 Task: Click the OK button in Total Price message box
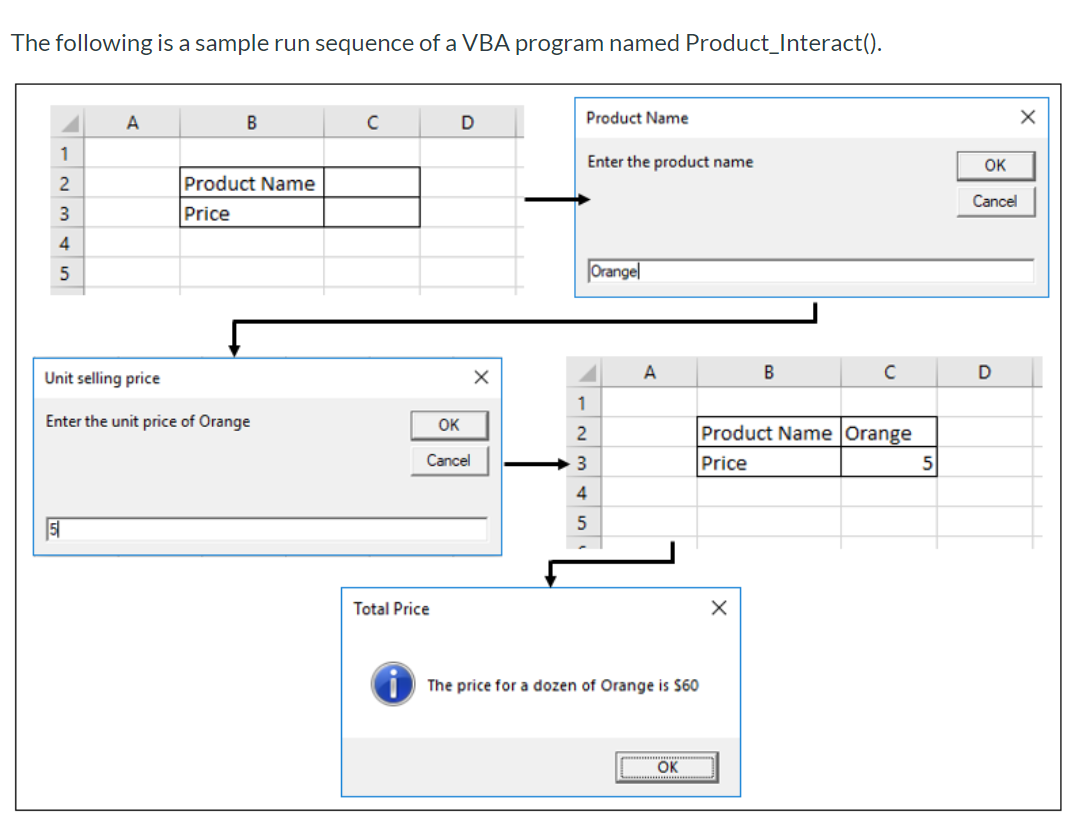(x=667, y=767)
